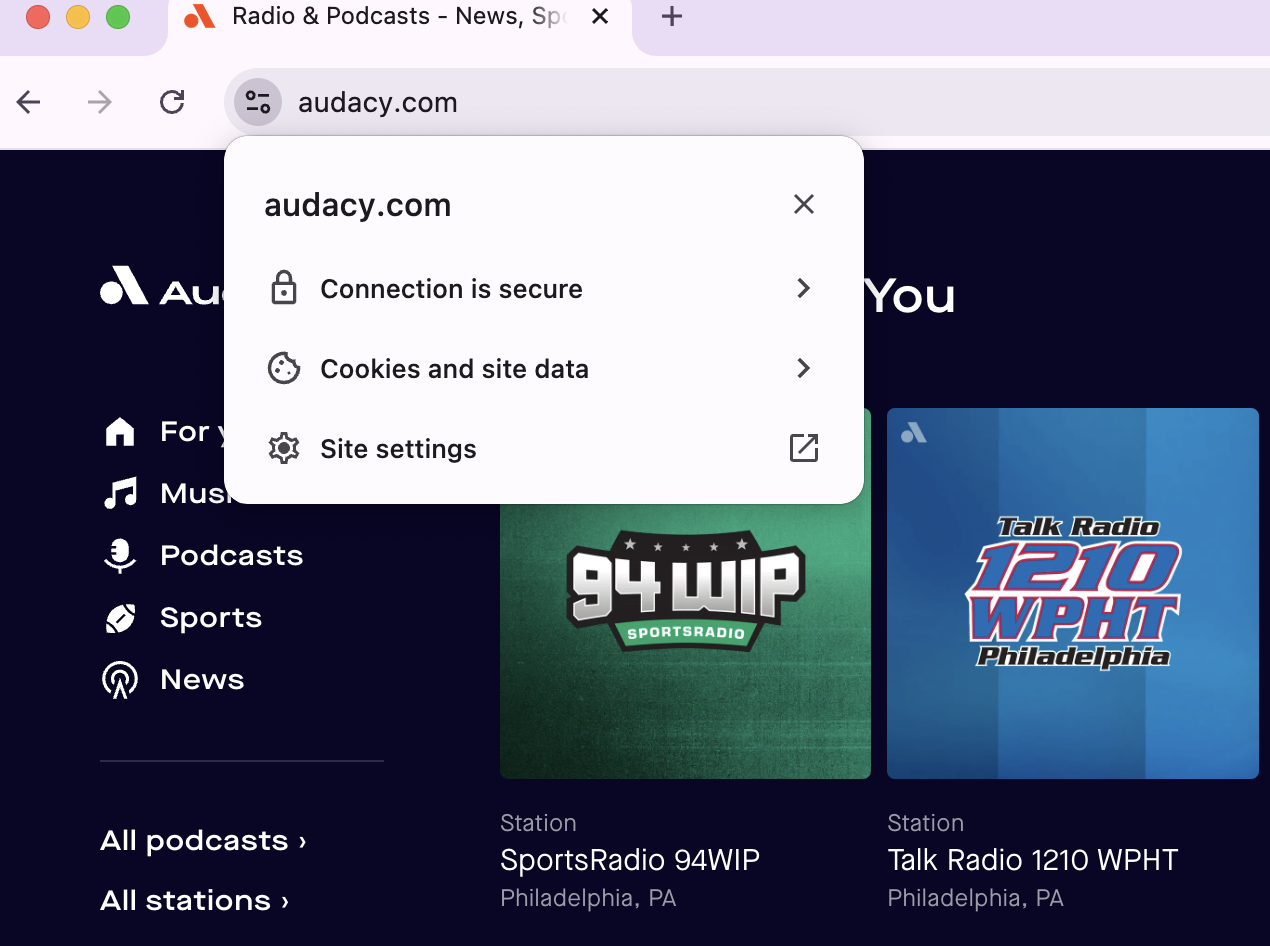Image resolution: width=1270 pixels, height=946 pixels.
Task: Click the News broadcast icon
Action: [x=120, y=680]
